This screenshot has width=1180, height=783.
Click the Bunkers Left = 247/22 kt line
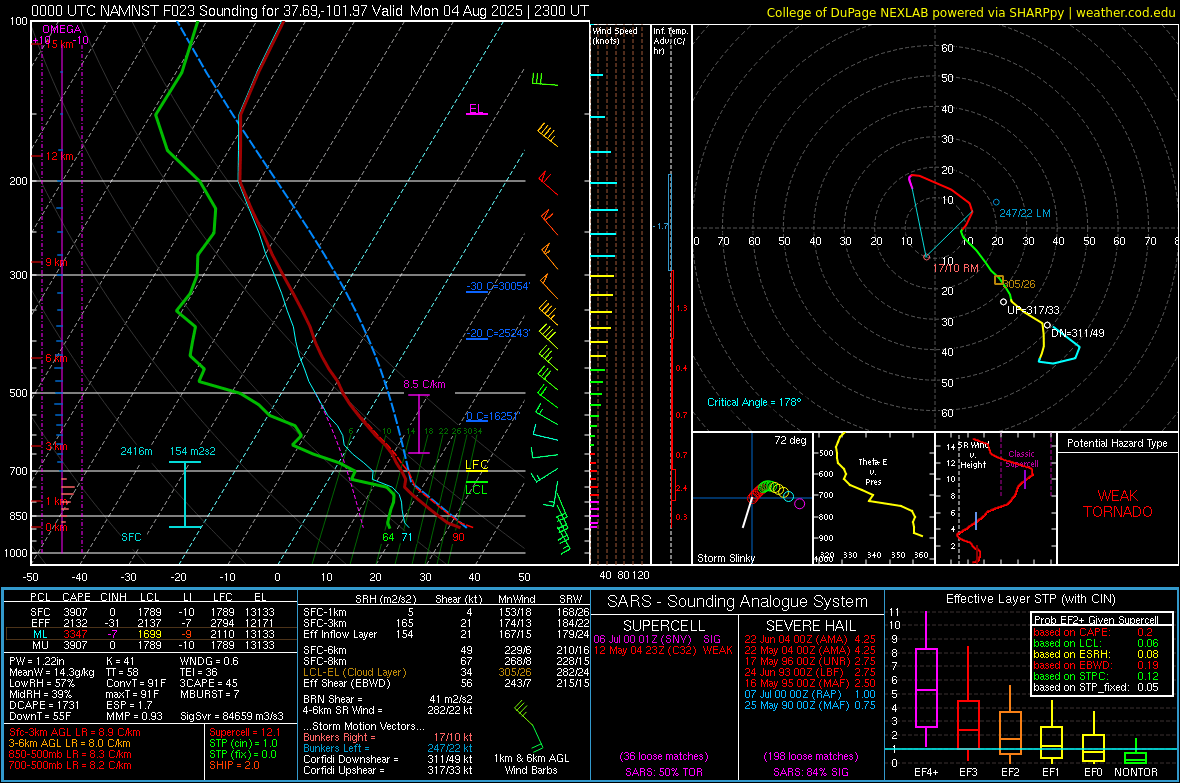tap(388, 748)
